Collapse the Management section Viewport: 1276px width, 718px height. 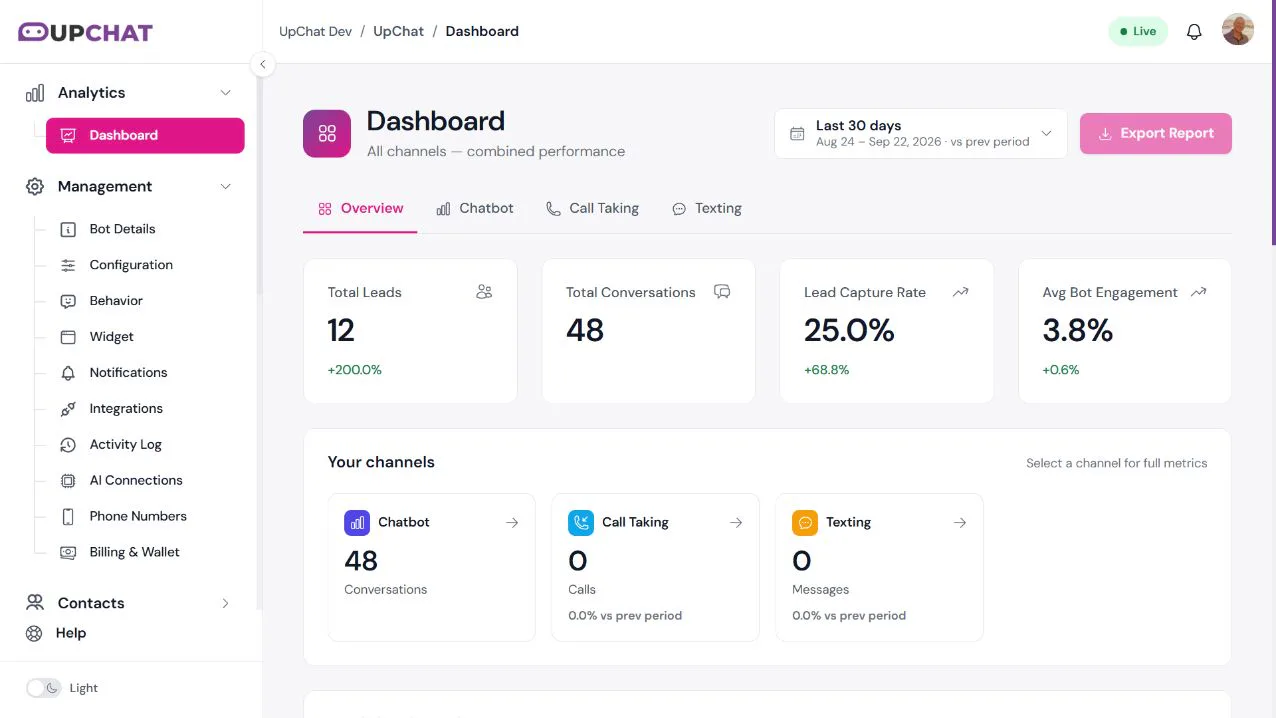pyautogui.click(x=225, y=187)
